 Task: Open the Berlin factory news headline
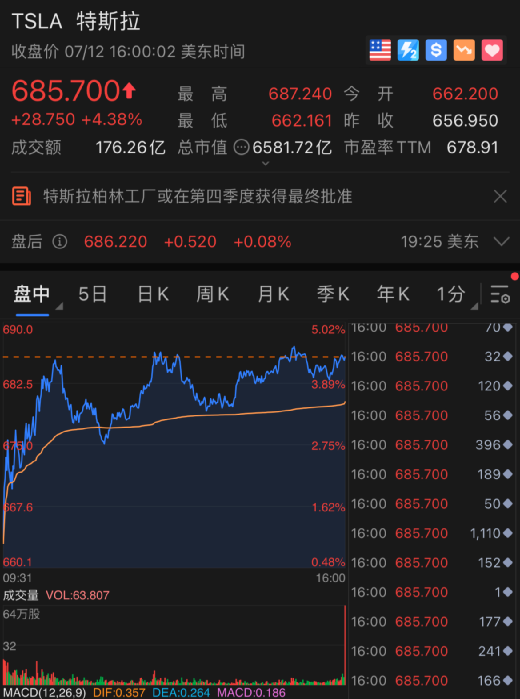click(x=198, y=196)
